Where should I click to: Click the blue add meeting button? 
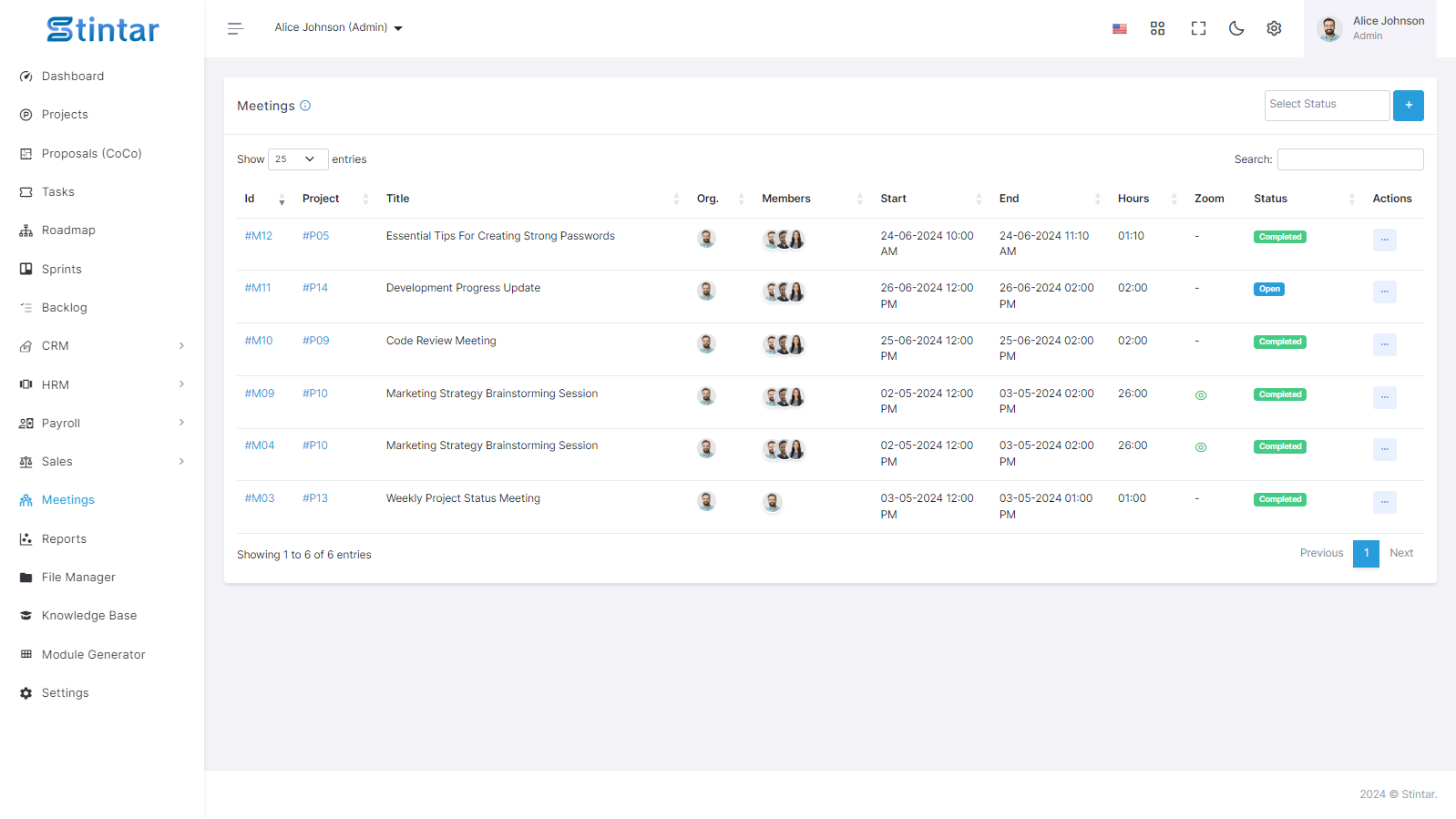pyautogui.click(x=1409, y=106)
